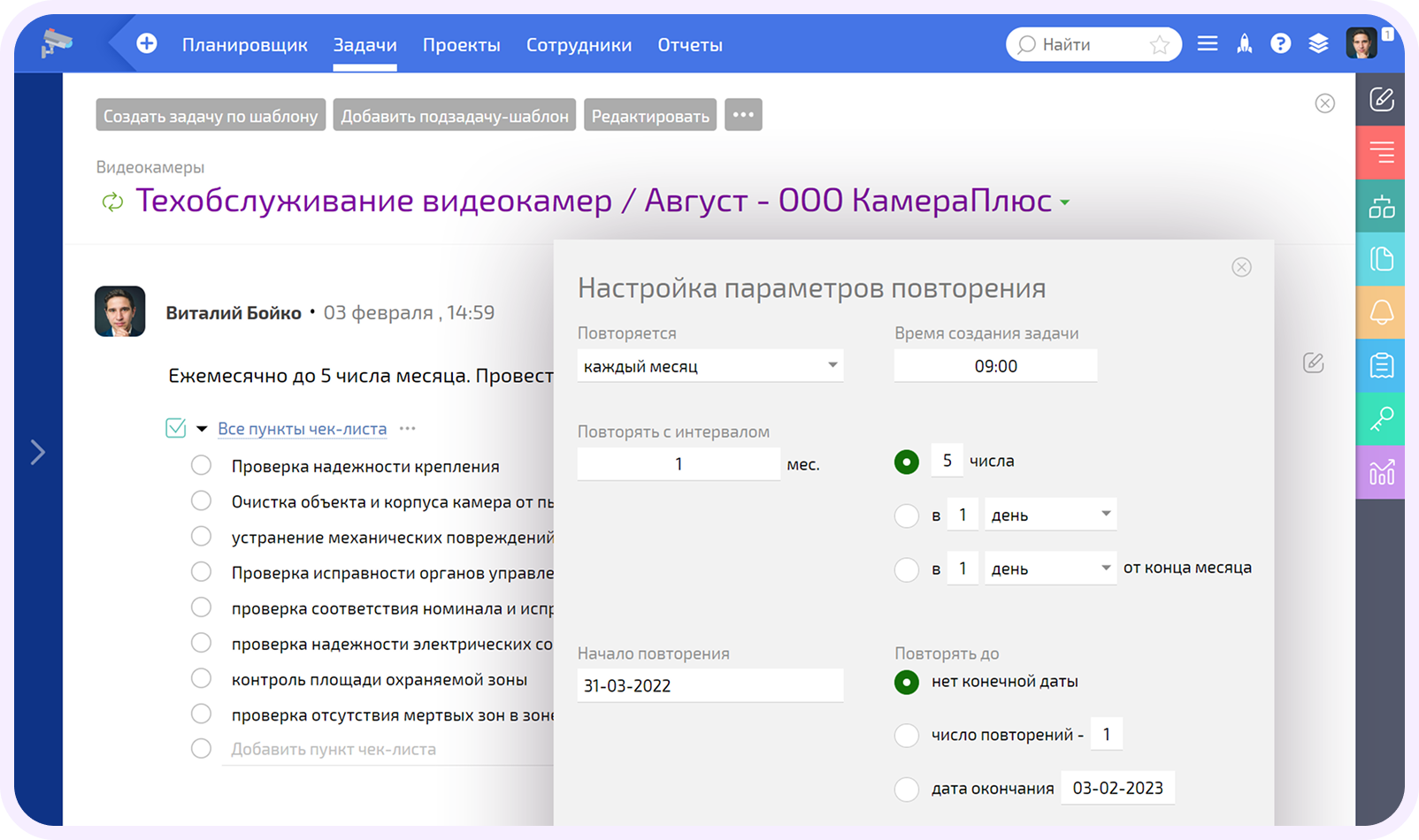Select the radio button for '5 числа'
Viewport: 1419px width, 840px height.
pyautogui.click(x=906, y=461)
